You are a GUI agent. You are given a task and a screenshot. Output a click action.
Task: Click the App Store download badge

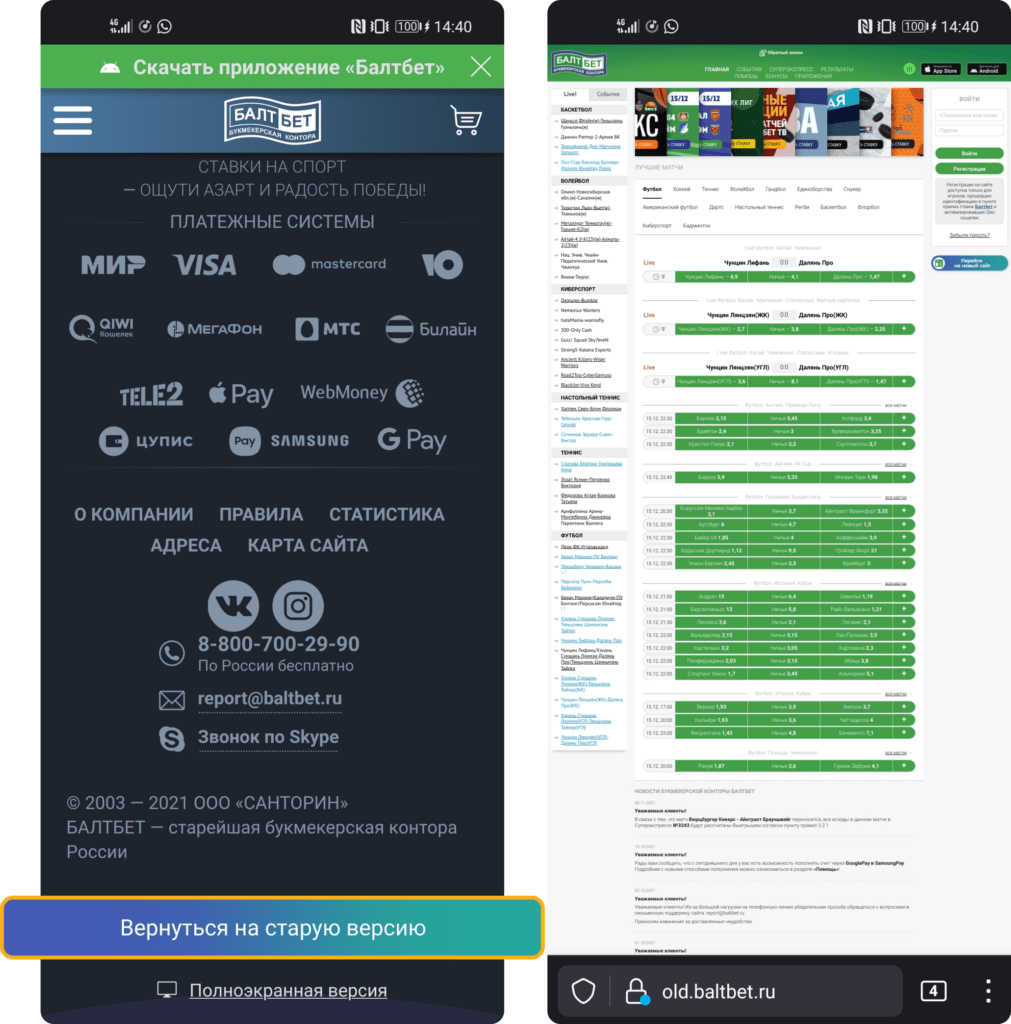939,70
